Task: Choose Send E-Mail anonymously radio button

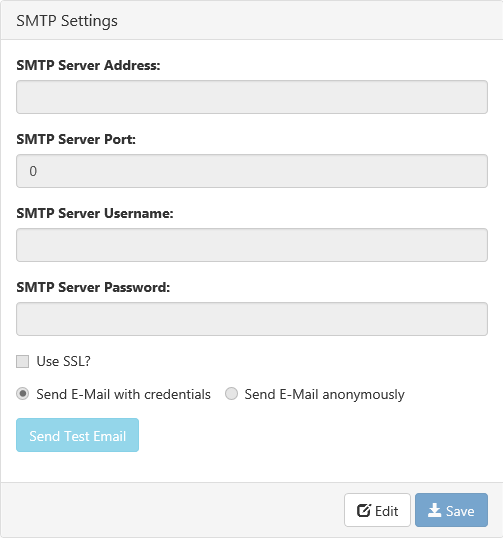Action: 231,394
